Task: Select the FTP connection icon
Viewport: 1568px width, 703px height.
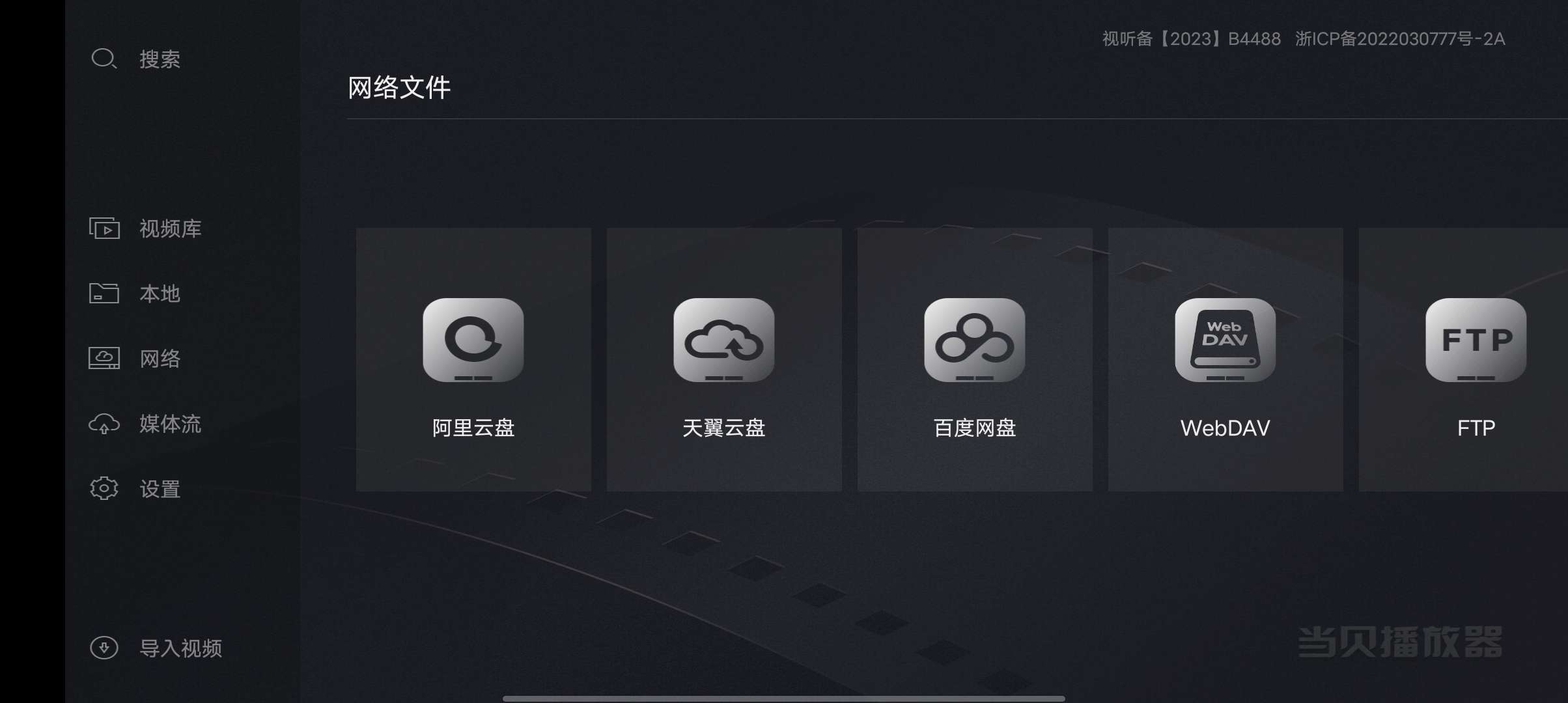Action: [1476, 340]
